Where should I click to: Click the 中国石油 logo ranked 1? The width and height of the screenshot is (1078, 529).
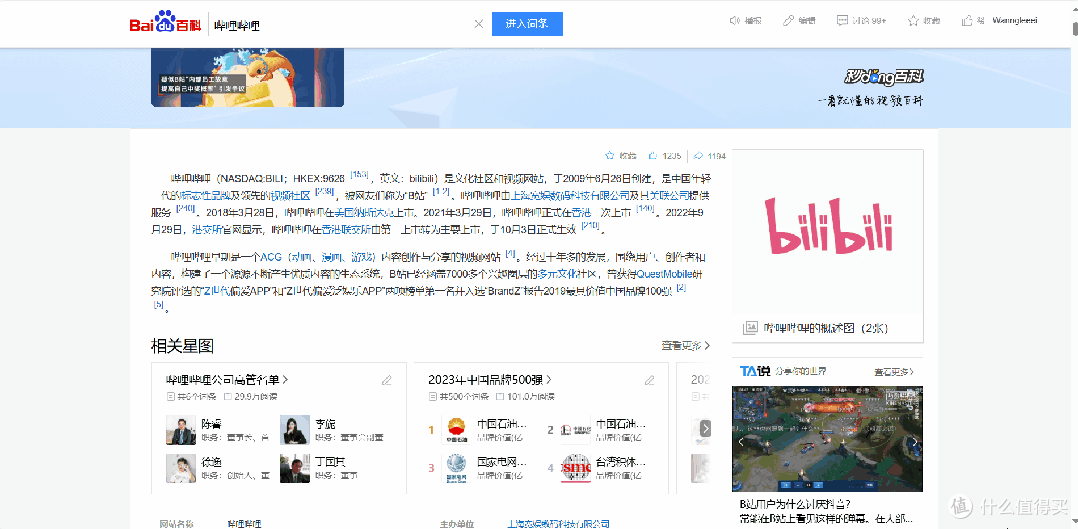point(456,430)
